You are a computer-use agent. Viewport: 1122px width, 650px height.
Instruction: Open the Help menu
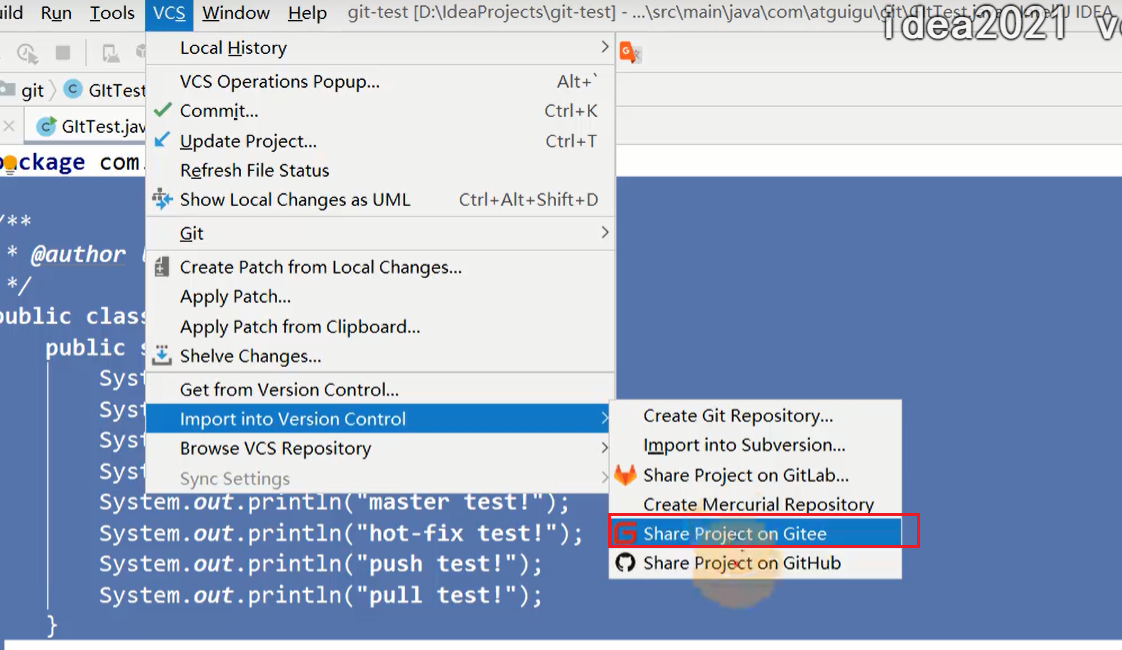coord(307,13)
